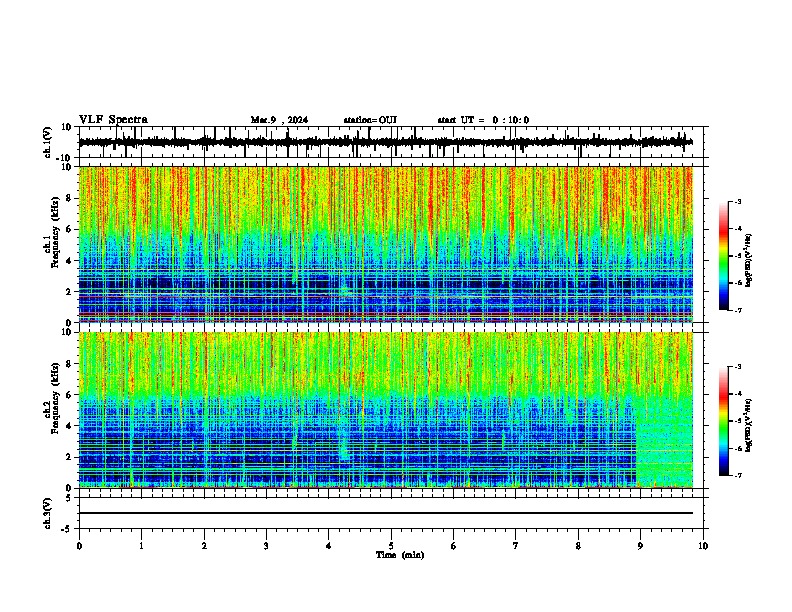Click time axis tick label "1"
This screenshot has height=612, width=792.
click(141, 546)
